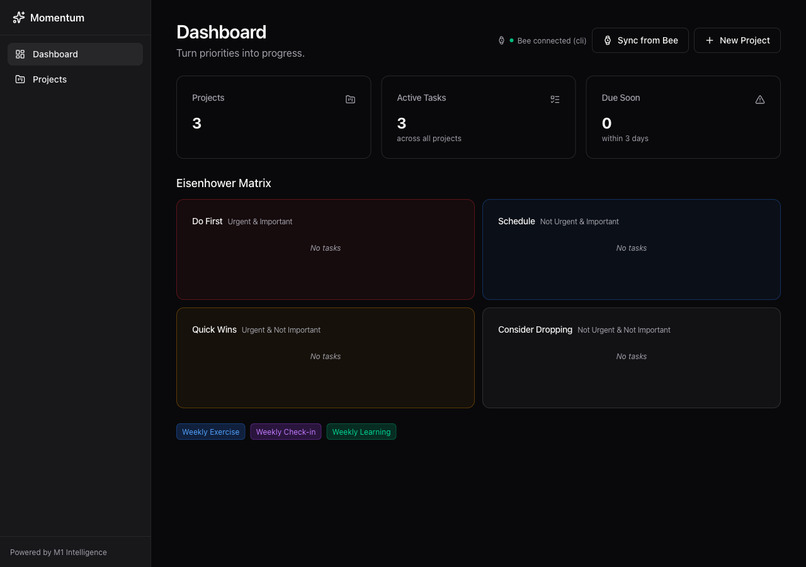The width and height of the screenshot is (806, 567).
Task: Click the 'Not Urgent & Not Important' label
Action: tap(624, 330)
